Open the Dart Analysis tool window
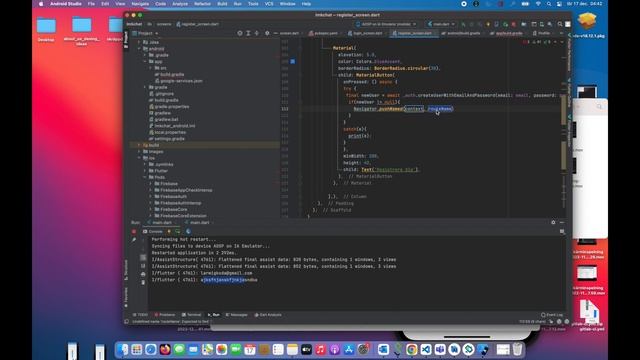The height and width of the screenshot is (360, 640). tap(268, 315)
